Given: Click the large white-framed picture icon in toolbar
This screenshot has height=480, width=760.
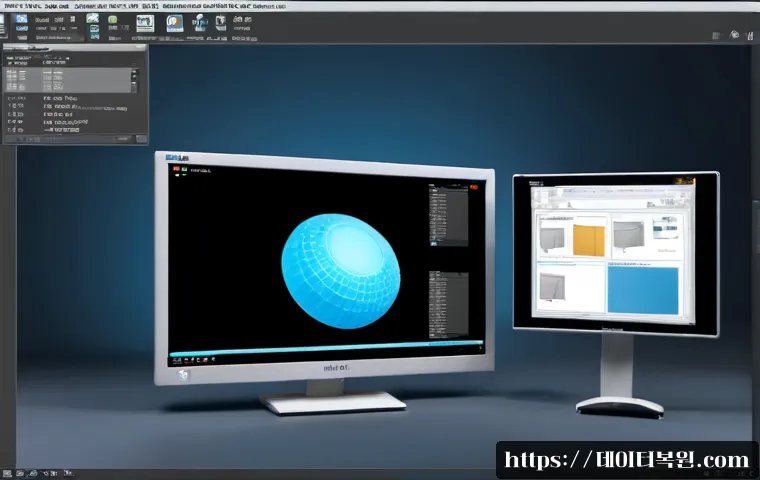Looking at the screenshot, I should 145,23.
